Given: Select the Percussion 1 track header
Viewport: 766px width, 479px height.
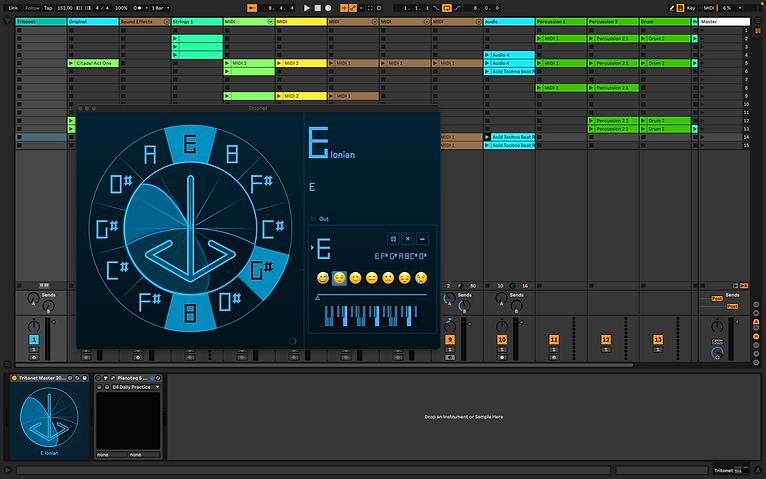Looking at the screenshot, I should [x=561, y=21].
